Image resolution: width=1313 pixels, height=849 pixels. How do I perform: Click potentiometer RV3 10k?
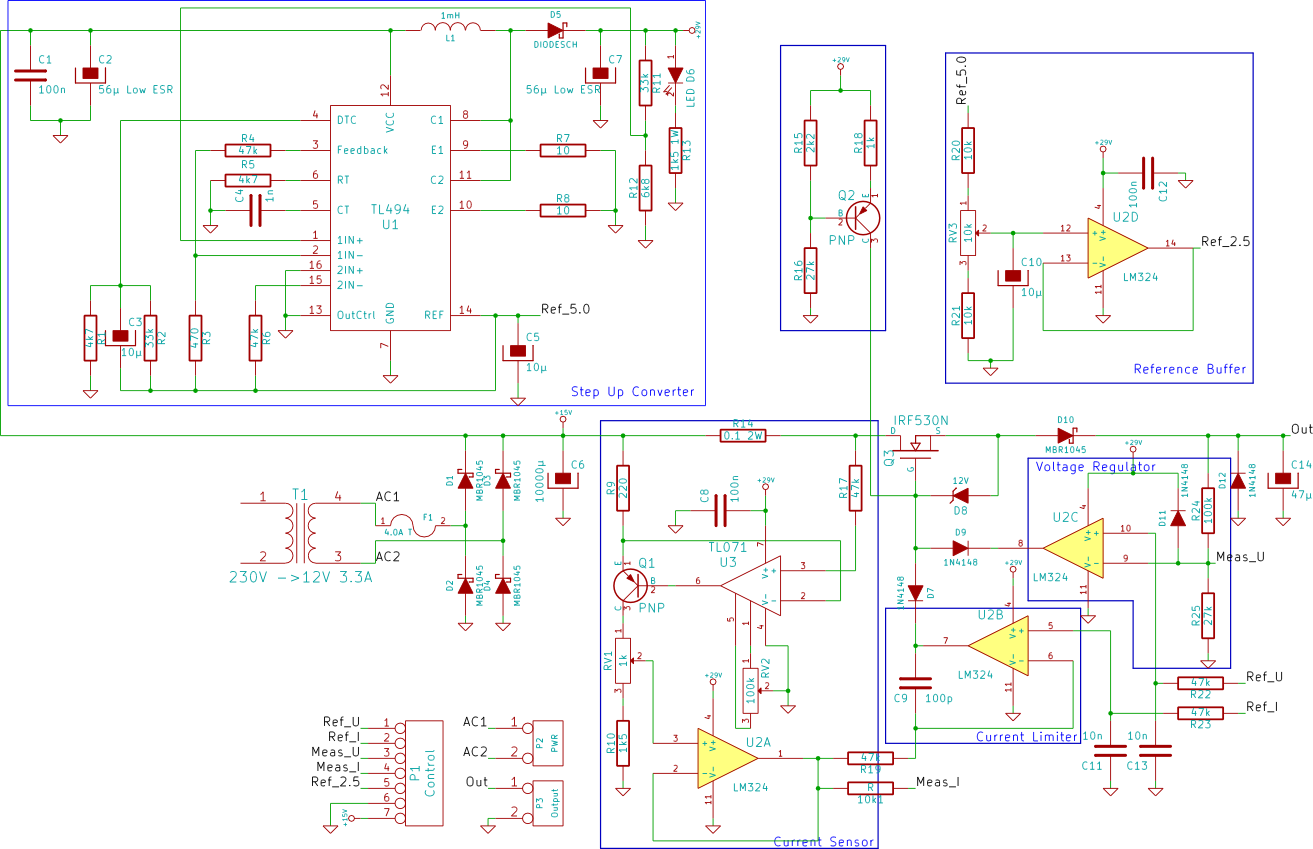(967, 233)
